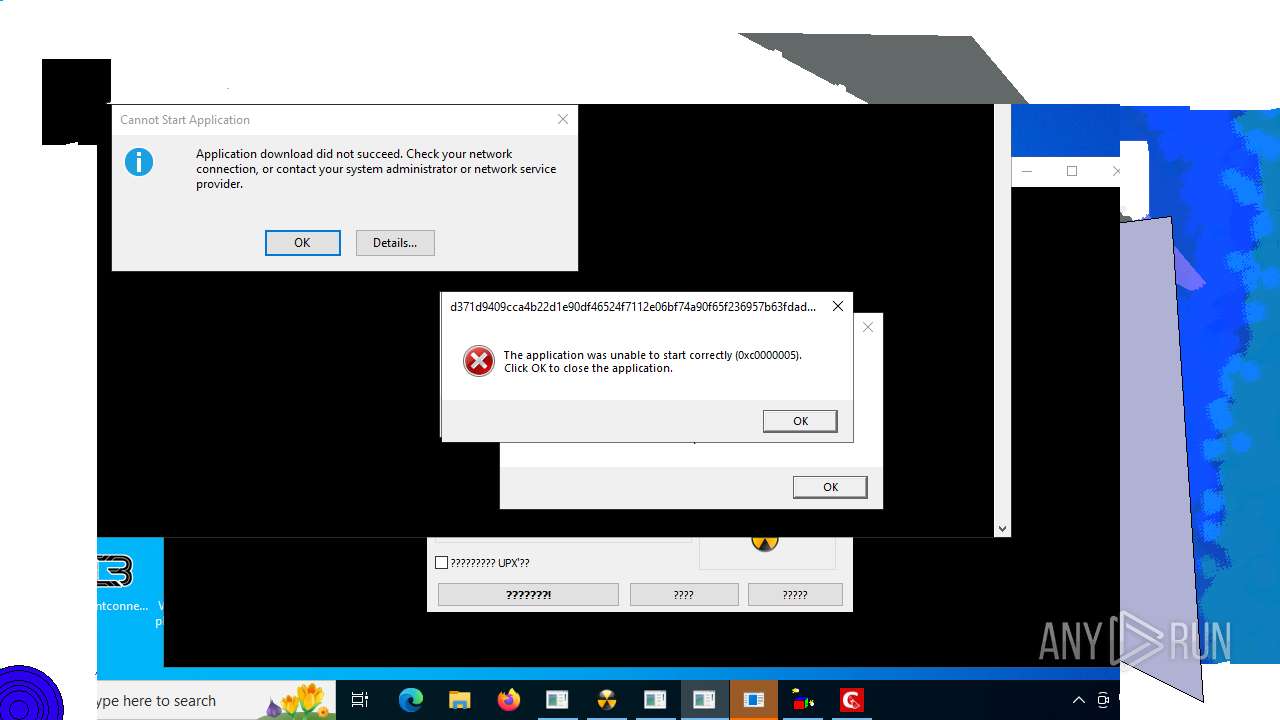
Task: Toggle the ????????? UPX'?? checkbox
Action: [x=441, y=563]
